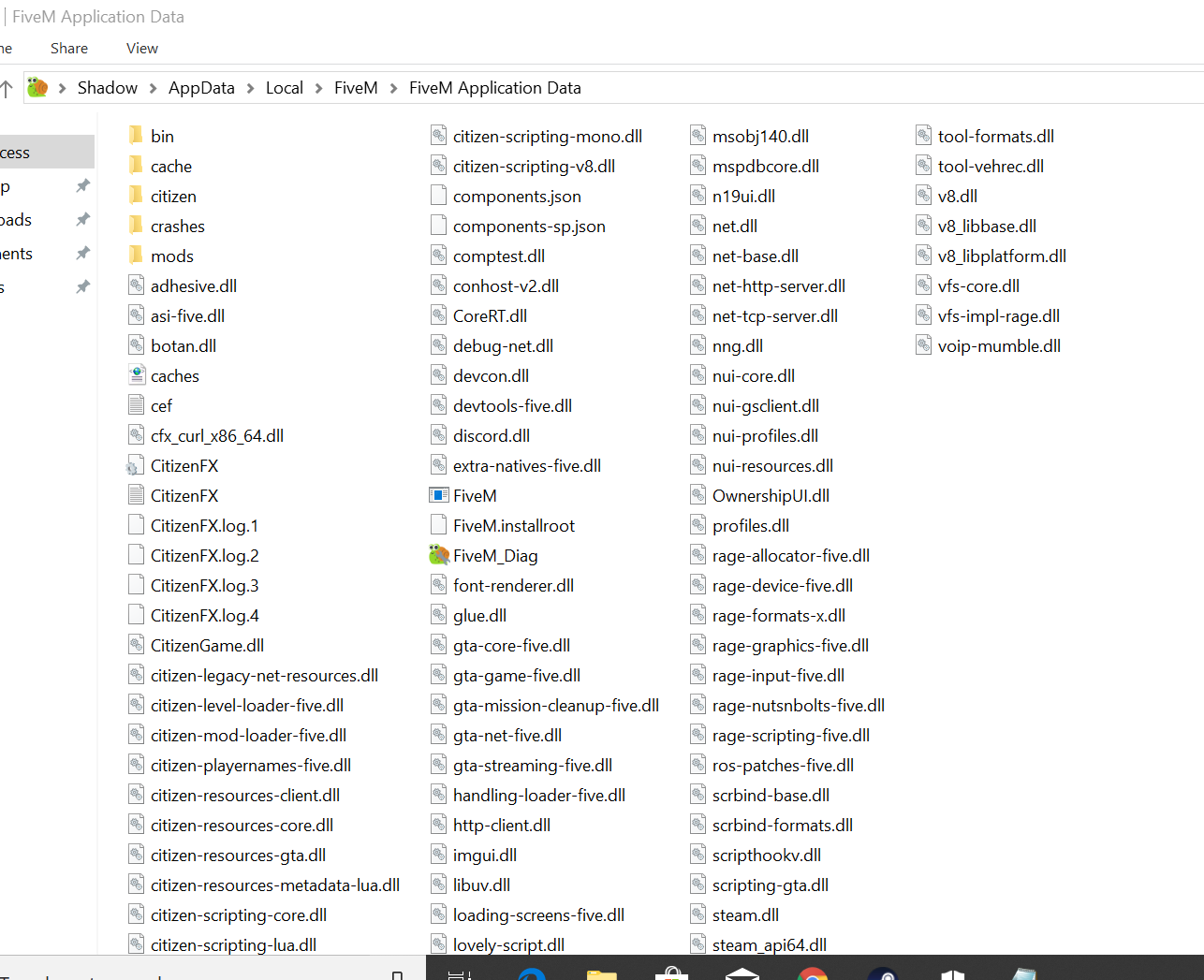Click the cef text document icon

(x=137, y=405)
